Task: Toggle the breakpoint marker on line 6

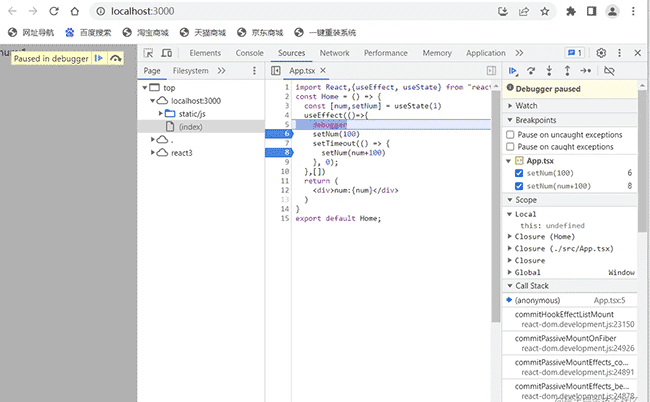Action: point(279,133)
